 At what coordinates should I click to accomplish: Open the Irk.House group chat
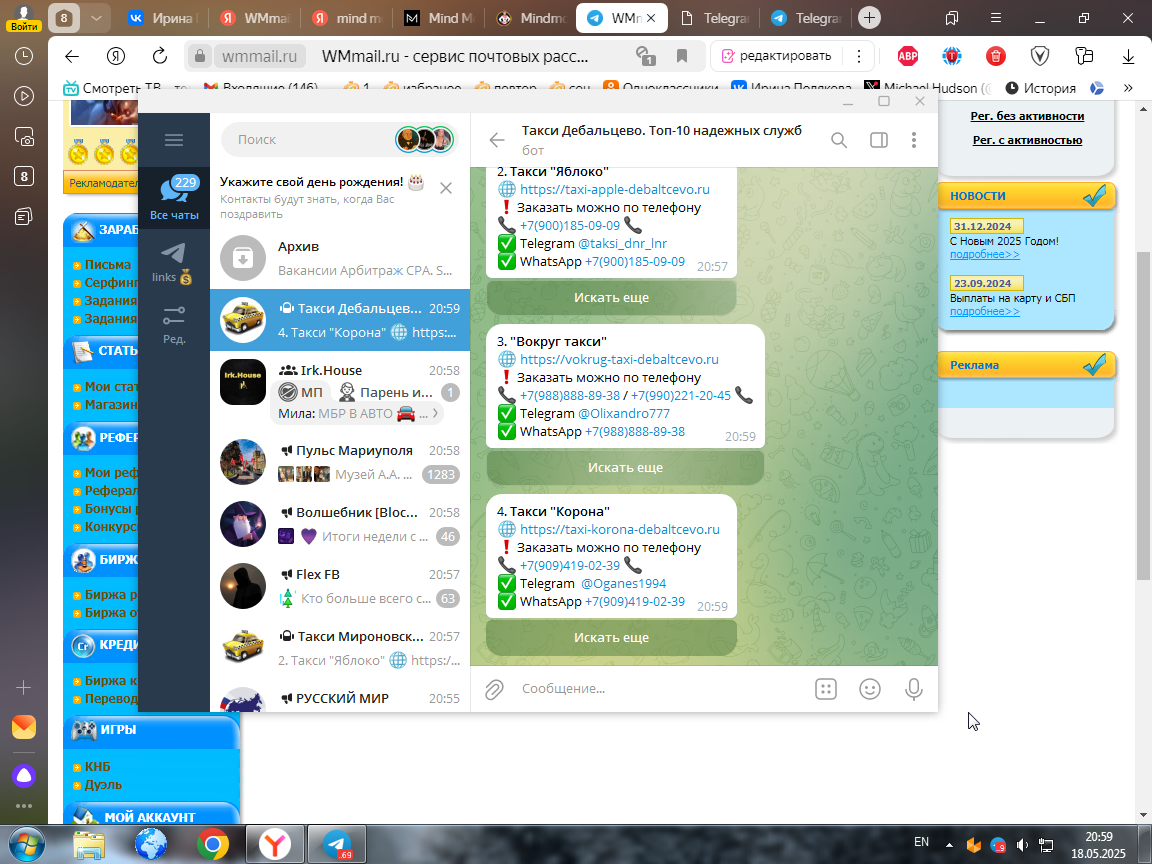tap(340, 381)
